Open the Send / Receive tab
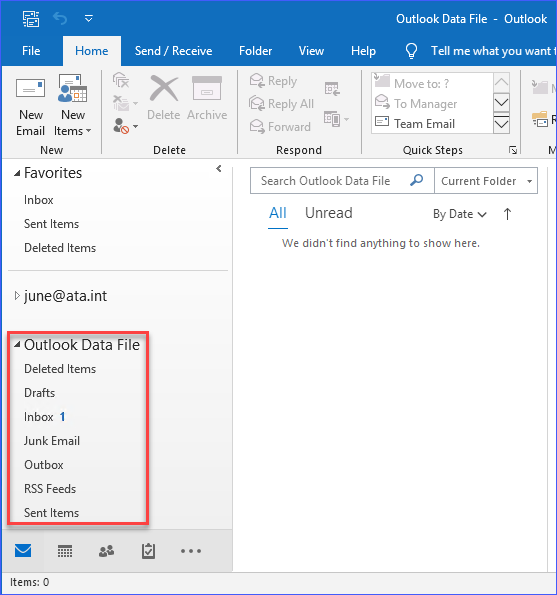This screenshot has height=595, width=557. (x=173, y=50)
